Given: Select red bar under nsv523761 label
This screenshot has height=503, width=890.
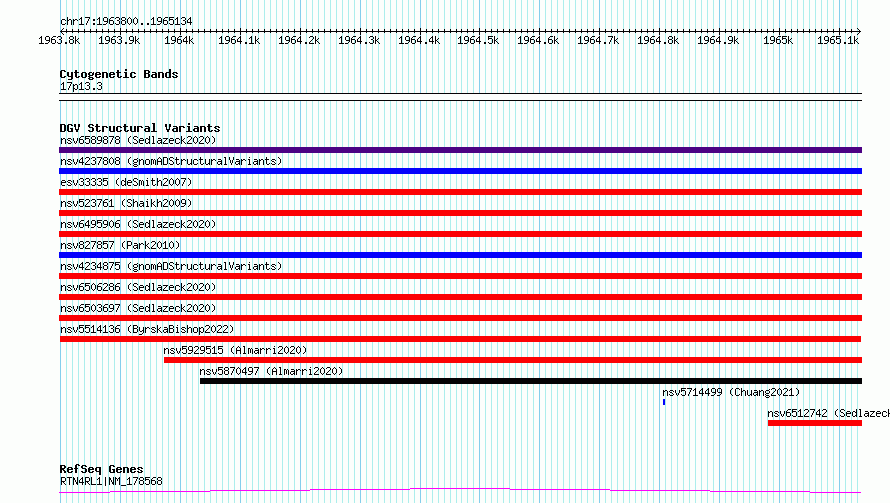Looking at the screenshot, I should (460, 213).
